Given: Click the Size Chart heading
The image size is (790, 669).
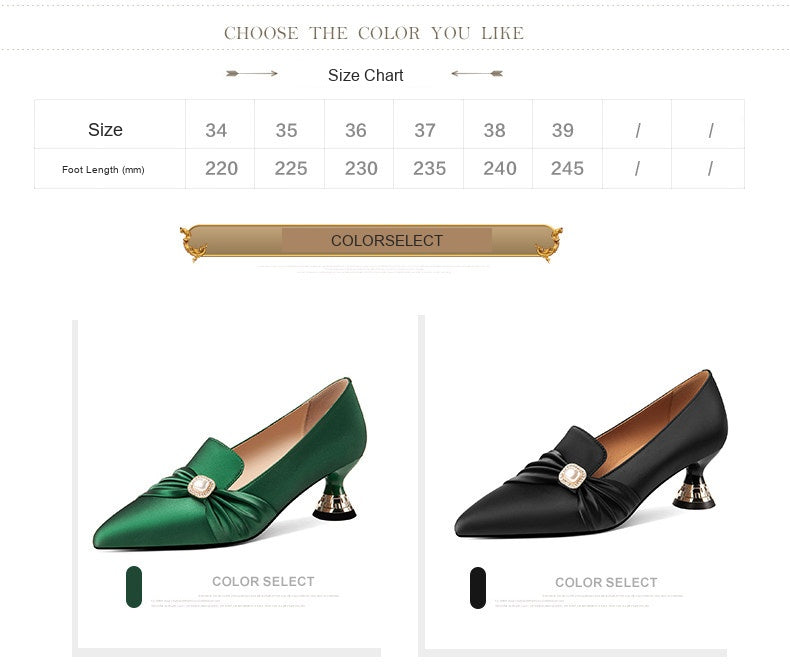Looking at the screenshot, I should tap(365, 76).
